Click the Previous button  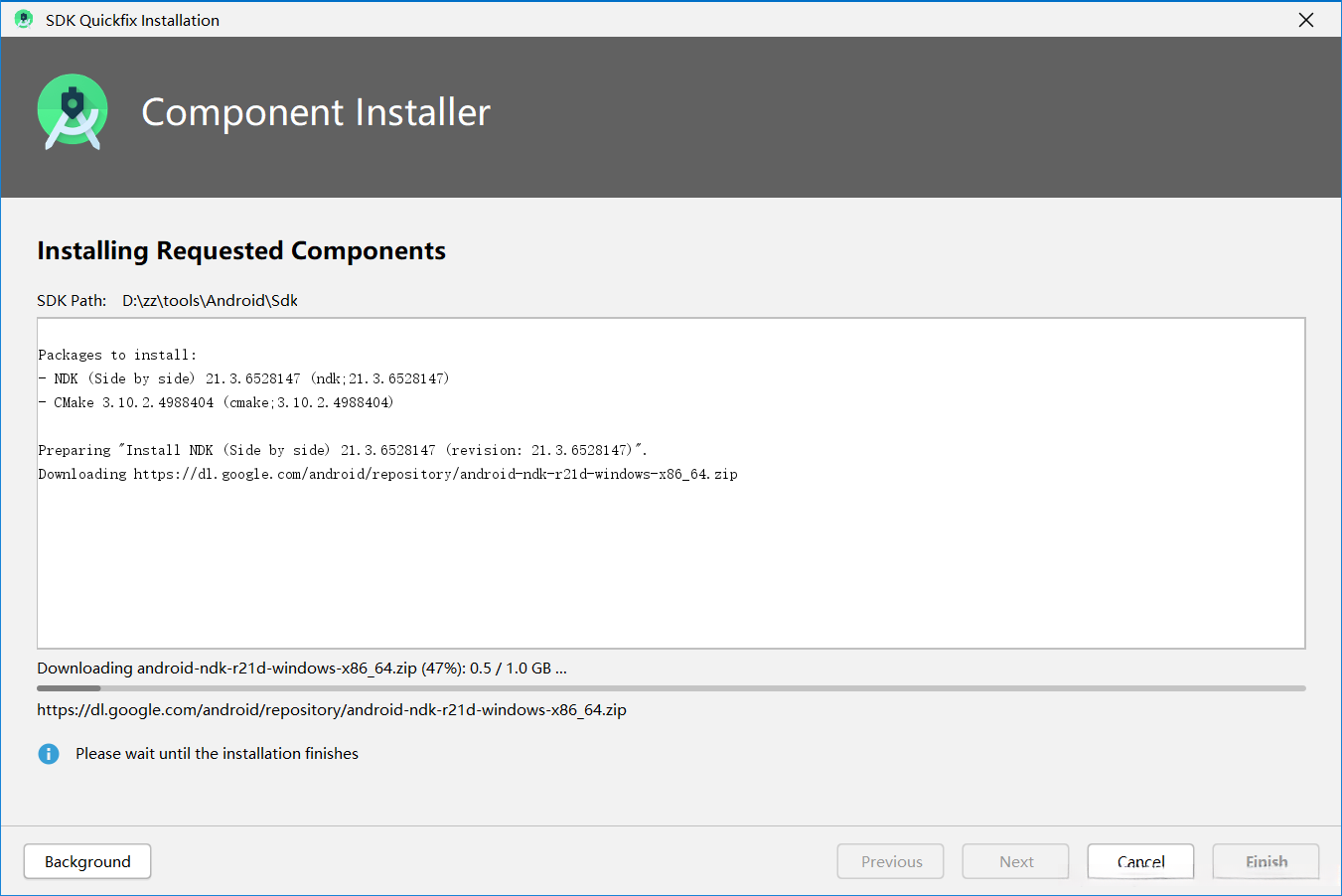[x=891, y=861]
